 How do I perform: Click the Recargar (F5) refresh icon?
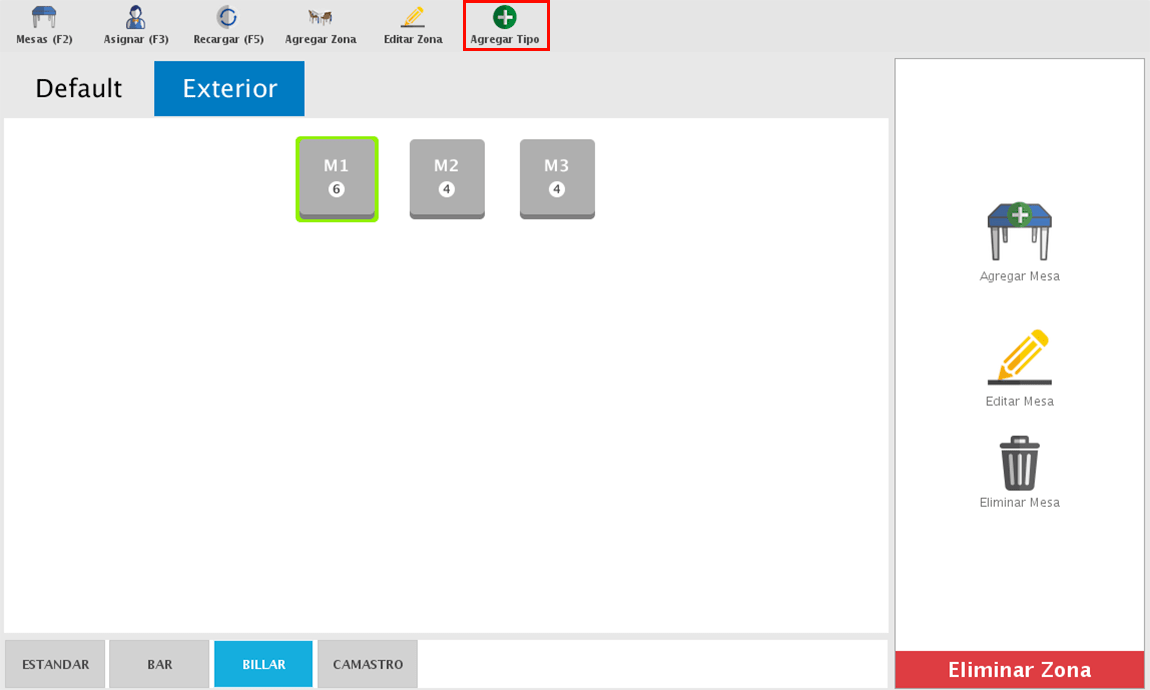(228, 18)
